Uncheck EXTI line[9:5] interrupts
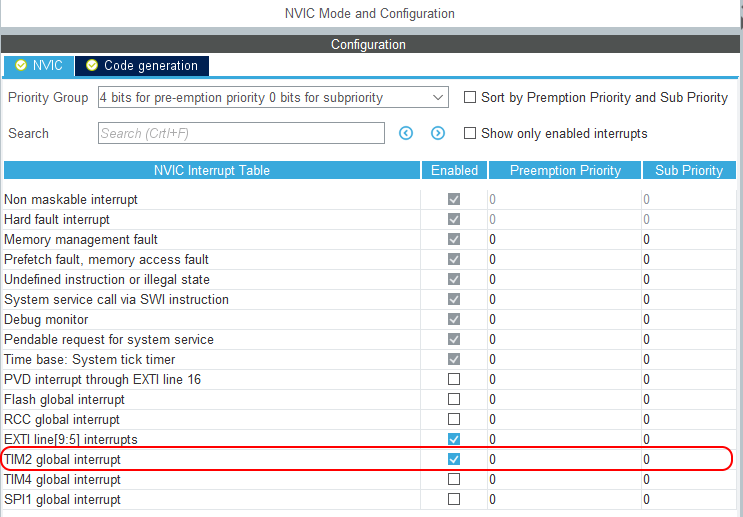This screenshot has height=517, width=743. (x=454, y=439)
